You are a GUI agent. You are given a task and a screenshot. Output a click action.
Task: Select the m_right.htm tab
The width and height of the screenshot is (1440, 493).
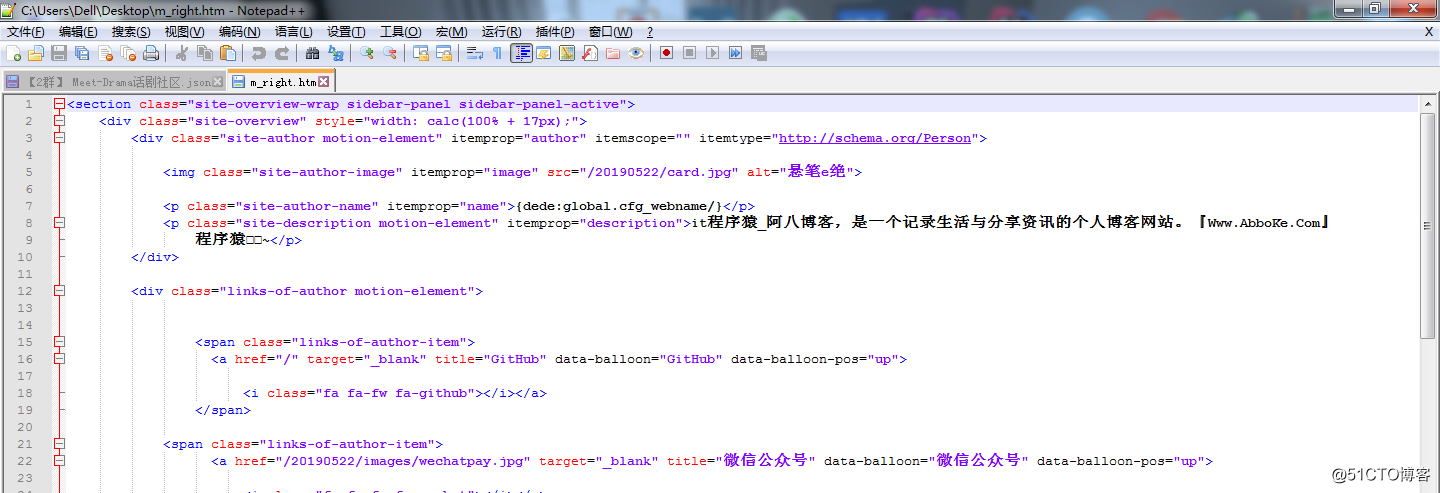pyautogui.click(x=282, y=82)
